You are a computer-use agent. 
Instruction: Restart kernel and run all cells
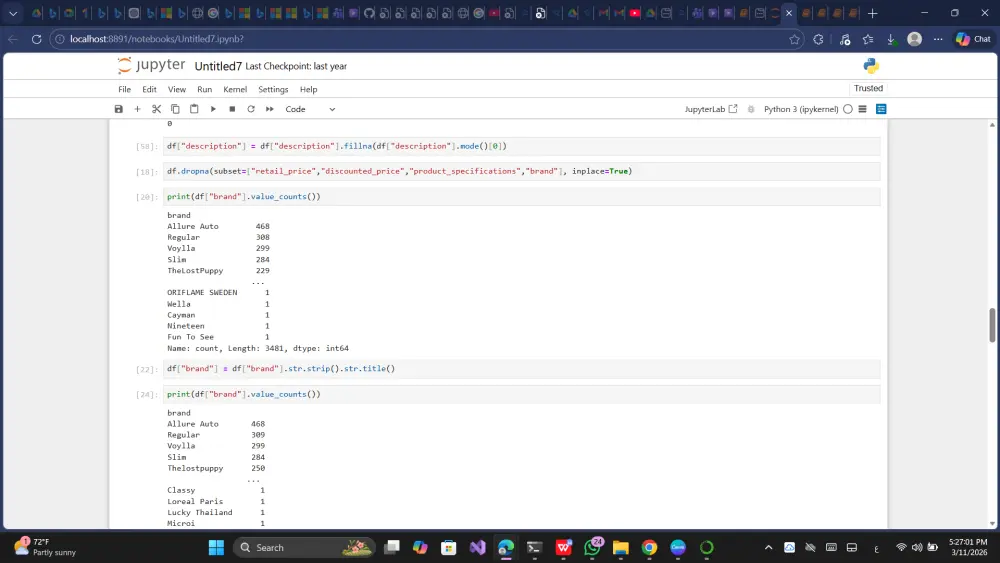click(x=270, y=109)
